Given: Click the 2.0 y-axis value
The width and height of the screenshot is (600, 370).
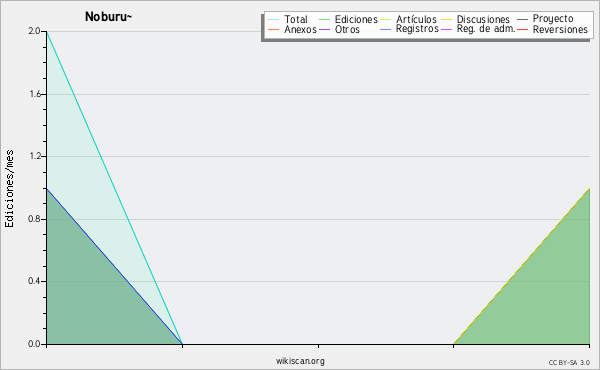Looking at the screenshot, I should [x=34, y=31].
